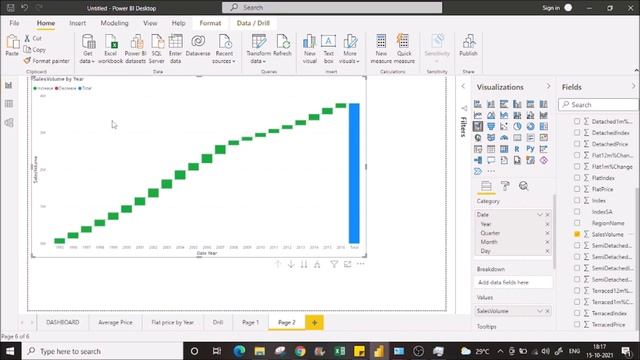This screenshot has width=640, height=360.
Task: Open the Format ribbon tab
Action: click(210, 23)
